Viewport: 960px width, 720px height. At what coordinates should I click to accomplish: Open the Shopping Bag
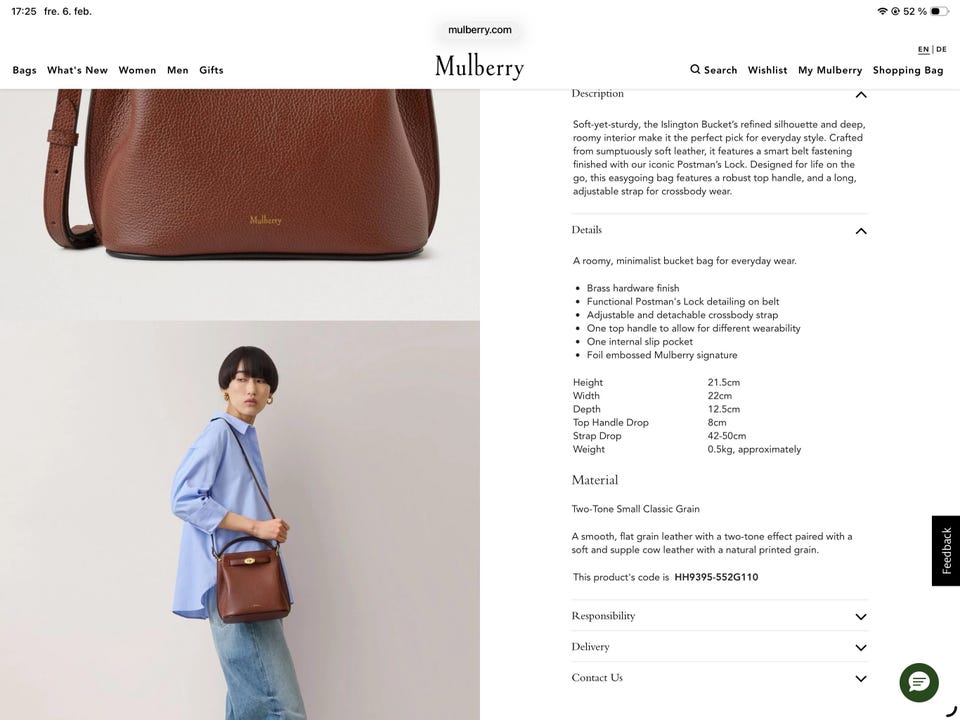click(908, 70)
